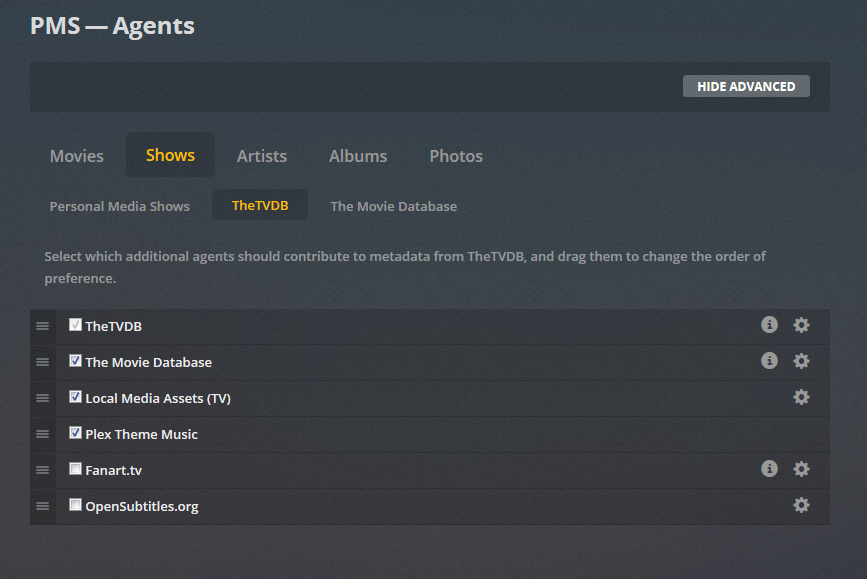This screenshot has height=579, width=867.
Task: Uncheck Local Media Assets (TV) agent
Action: pos(75,397)
